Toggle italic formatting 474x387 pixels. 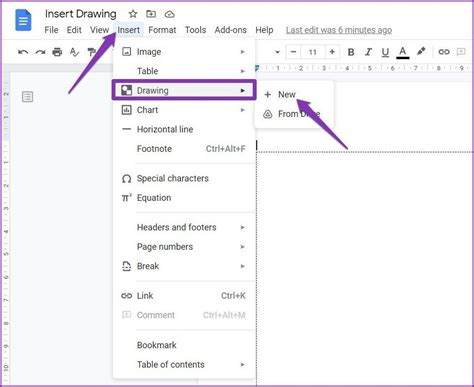click(x=368, y=52)
